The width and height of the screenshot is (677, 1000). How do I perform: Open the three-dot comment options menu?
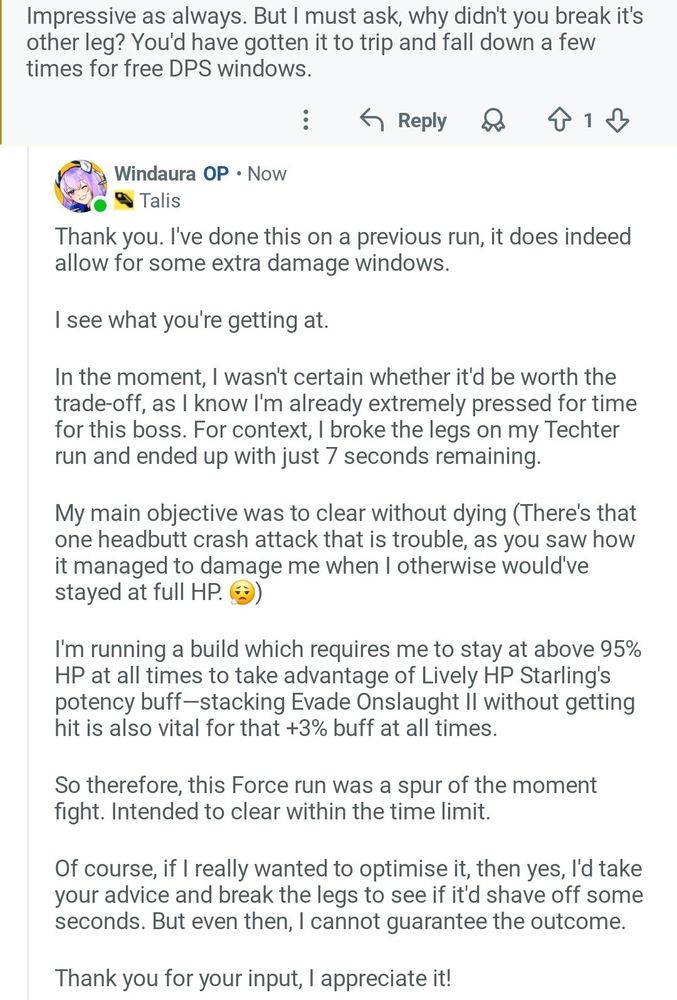[306, 121]
